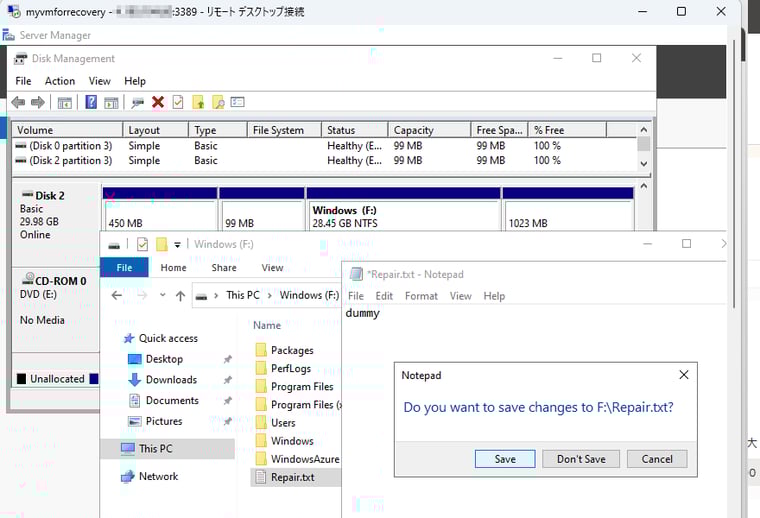
Task: Click the Connect/Rescan disk toolbar icon
Action: click(x=138, y=102)
